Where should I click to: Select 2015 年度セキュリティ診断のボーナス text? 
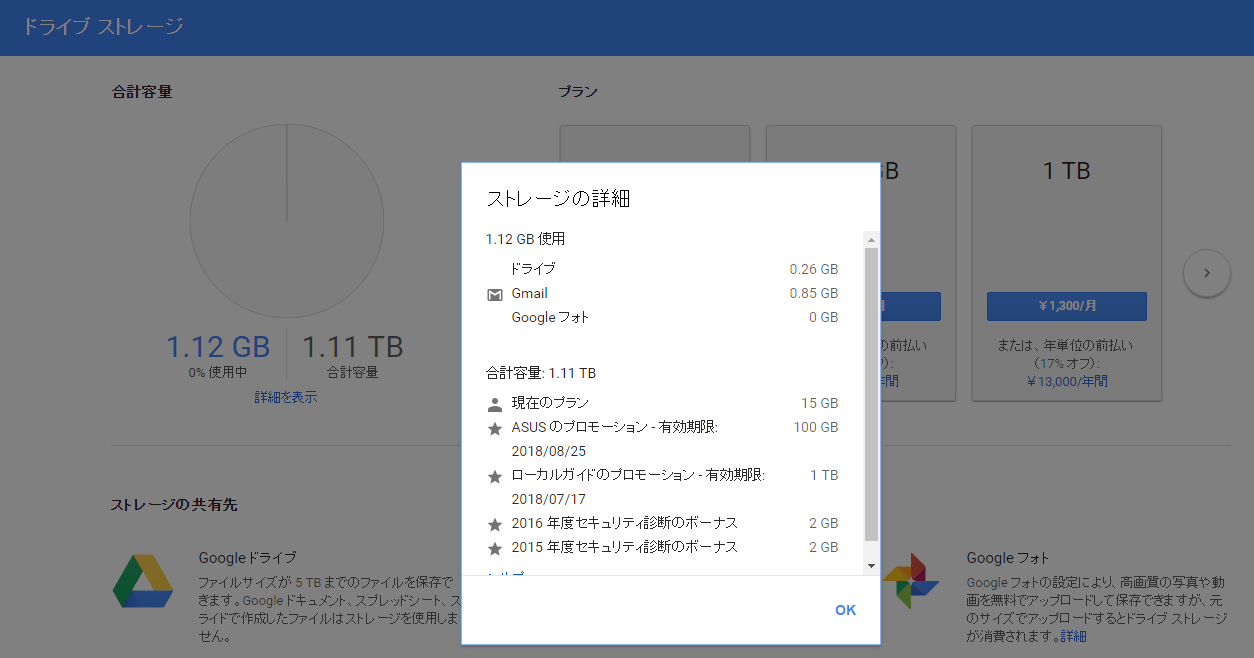625,547
